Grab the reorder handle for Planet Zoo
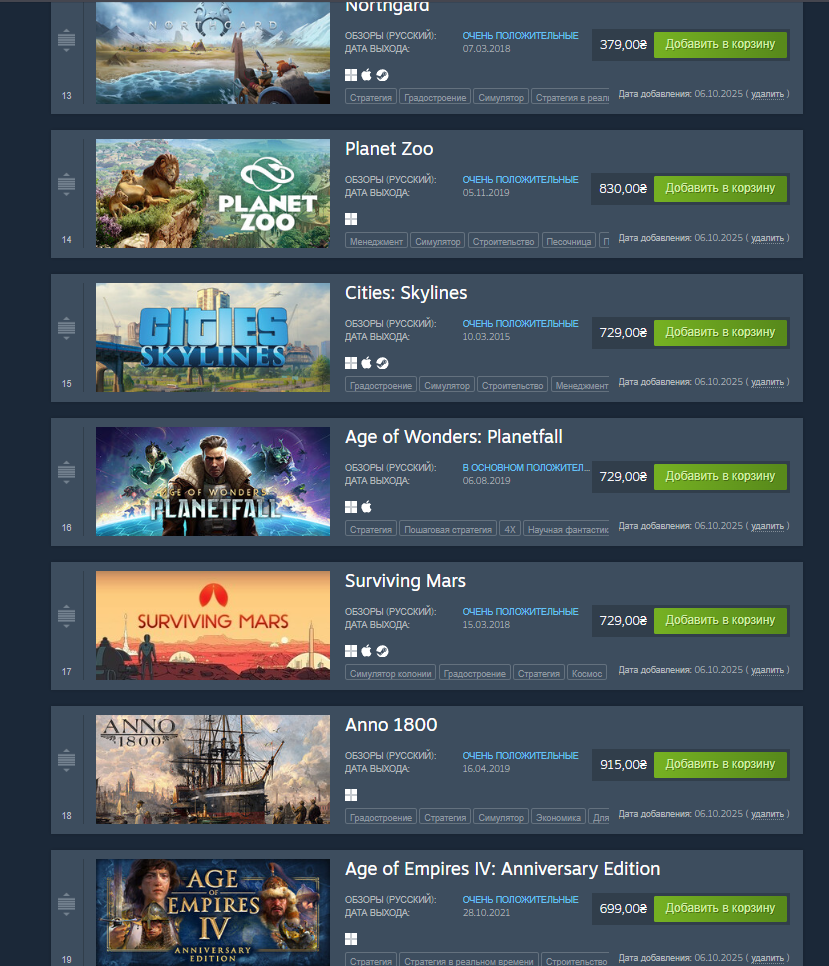 [67, 184]
